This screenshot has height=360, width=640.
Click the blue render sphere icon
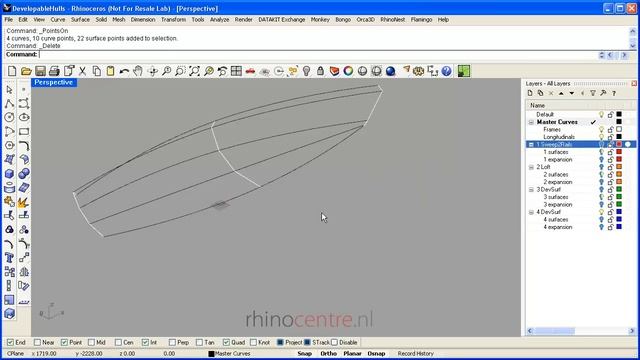[391, 71]
